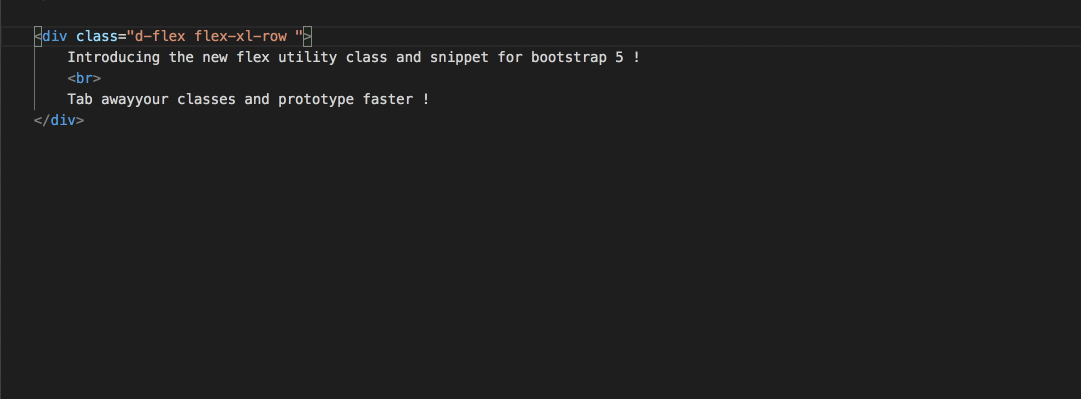This screenshot has width=1081, height=399.
Task: Click the closing div tag
Action: [59, 120]
